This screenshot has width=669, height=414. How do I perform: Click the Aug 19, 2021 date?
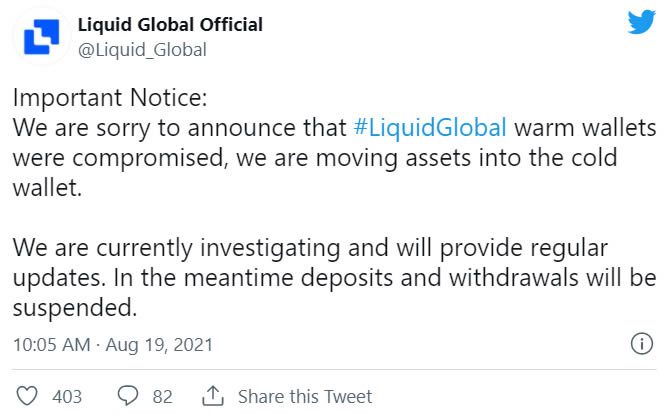(x=159, y=345)
